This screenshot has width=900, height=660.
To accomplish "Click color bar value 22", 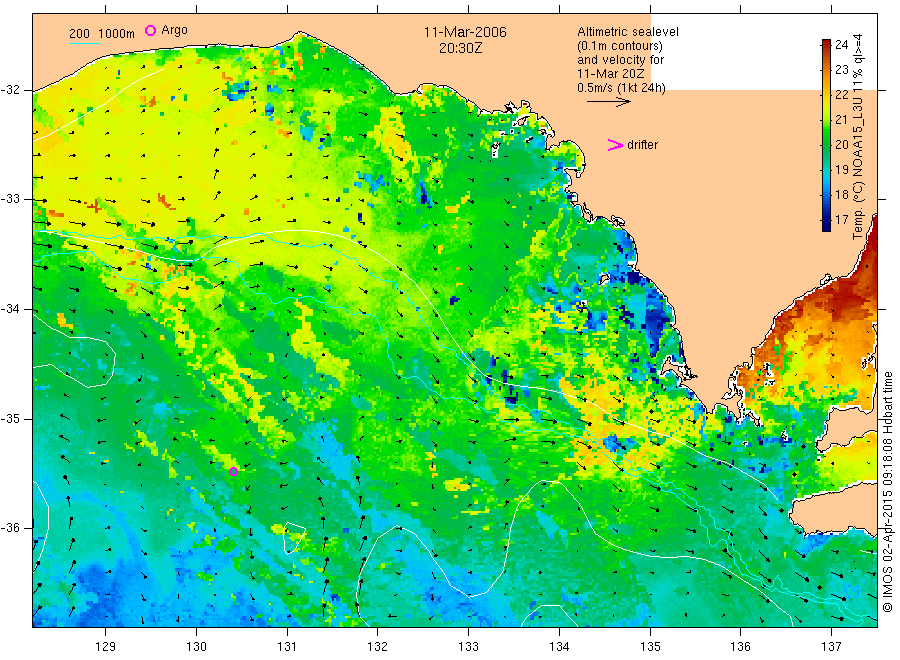I will point(841,95).
